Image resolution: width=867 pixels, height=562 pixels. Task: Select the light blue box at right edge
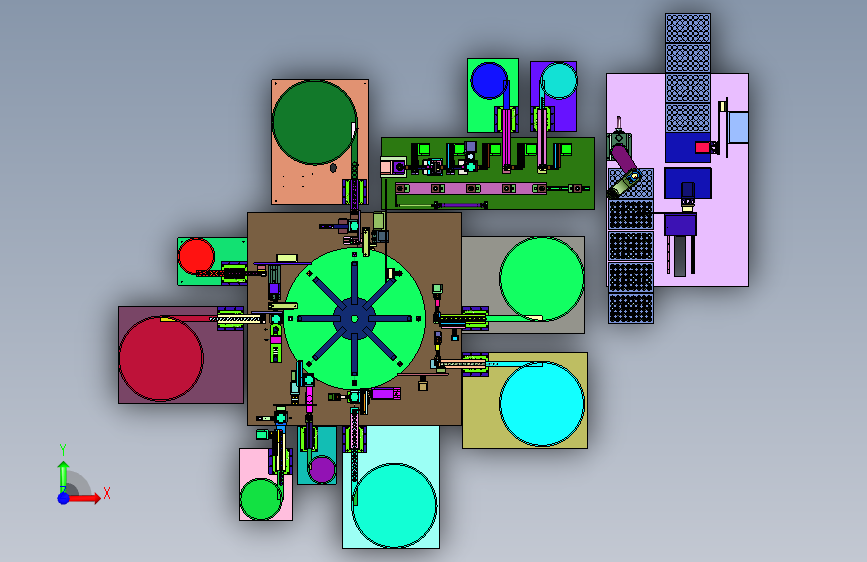739,127
